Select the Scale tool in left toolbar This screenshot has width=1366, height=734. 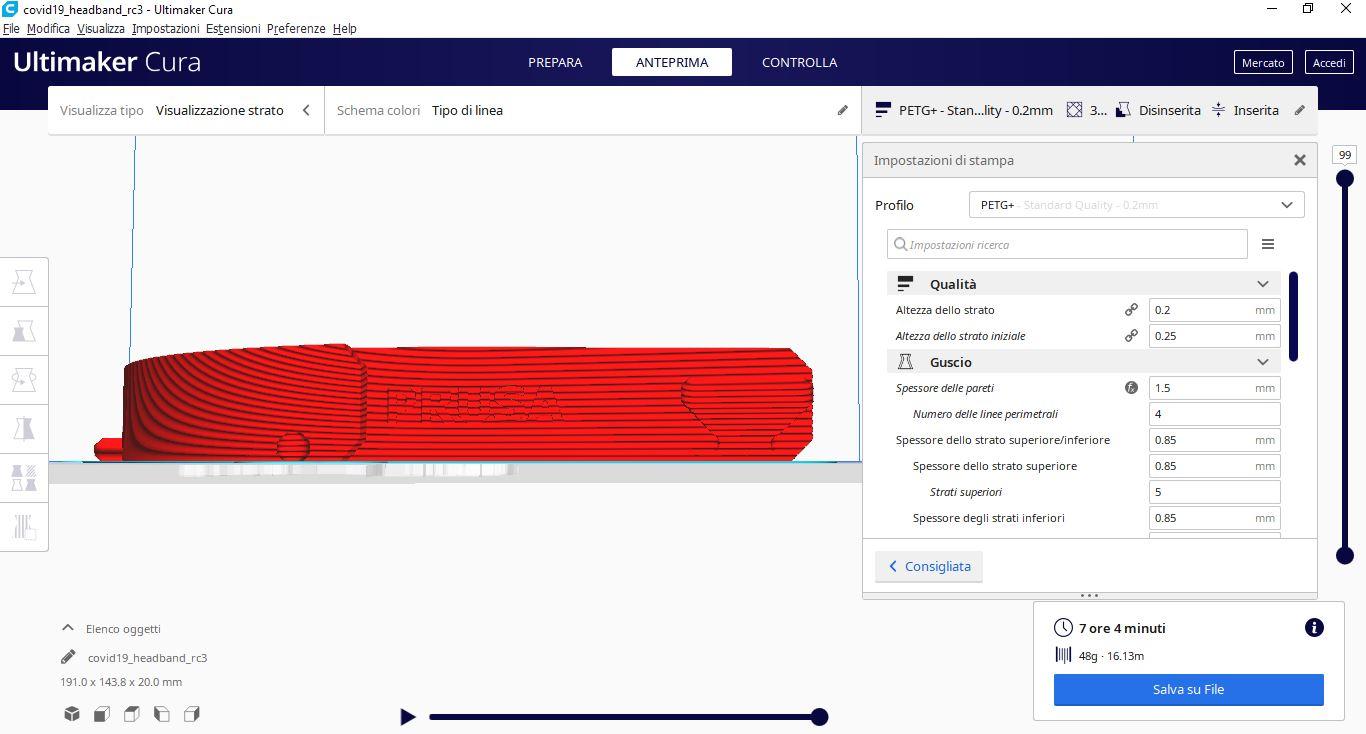coord(24,331)
